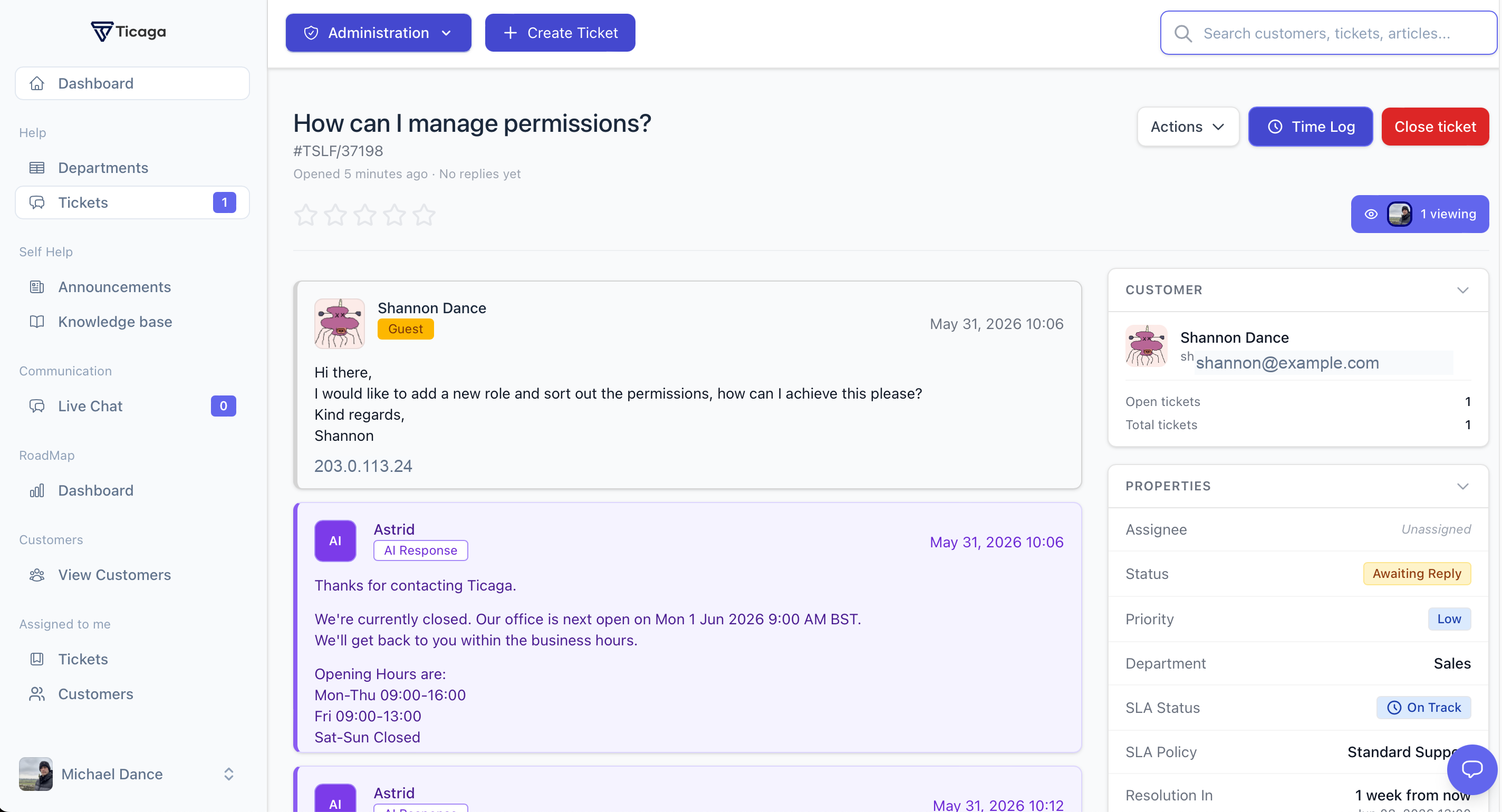Click Shannon Dance's avatar in the message
Viewport: 1502px width, 812px height.
pyautogui.click(x=339, y=324)
